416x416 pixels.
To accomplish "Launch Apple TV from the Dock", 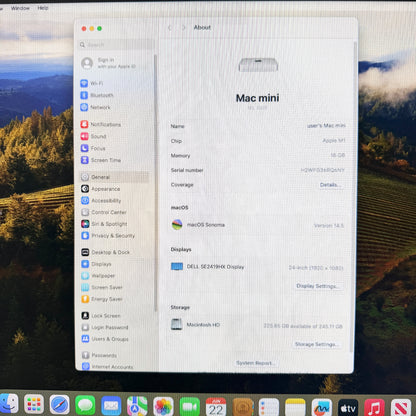I will point(348,408).
